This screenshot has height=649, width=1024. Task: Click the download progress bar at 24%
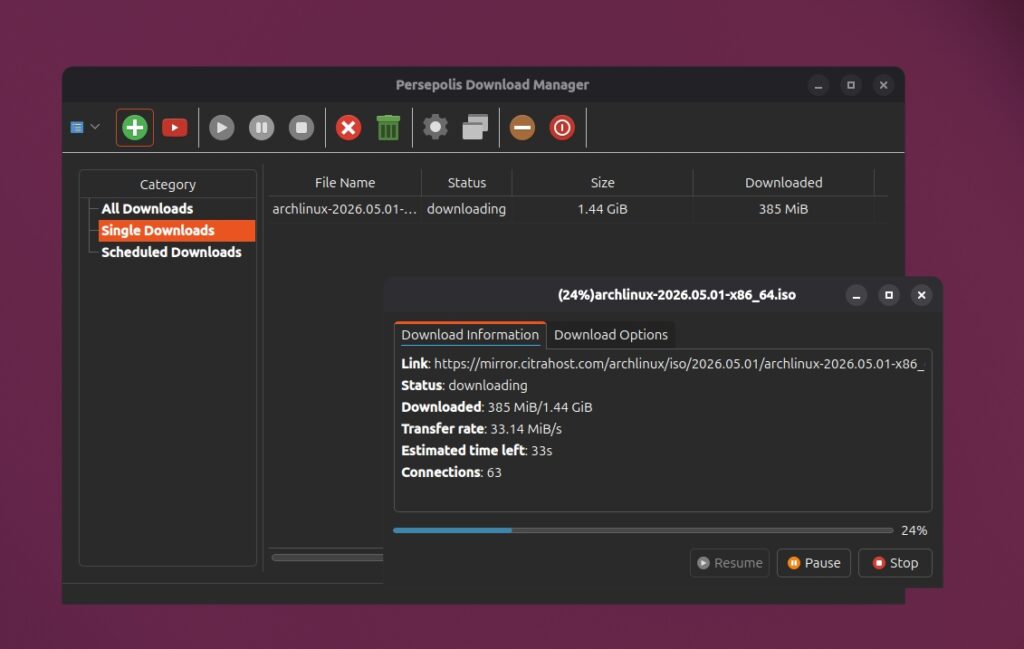[643, 530]
